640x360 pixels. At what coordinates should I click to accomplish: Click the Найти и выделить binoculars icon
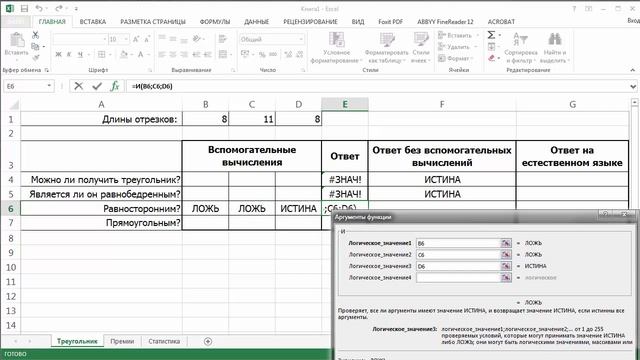pyautogui.click(x=554, y=40)
